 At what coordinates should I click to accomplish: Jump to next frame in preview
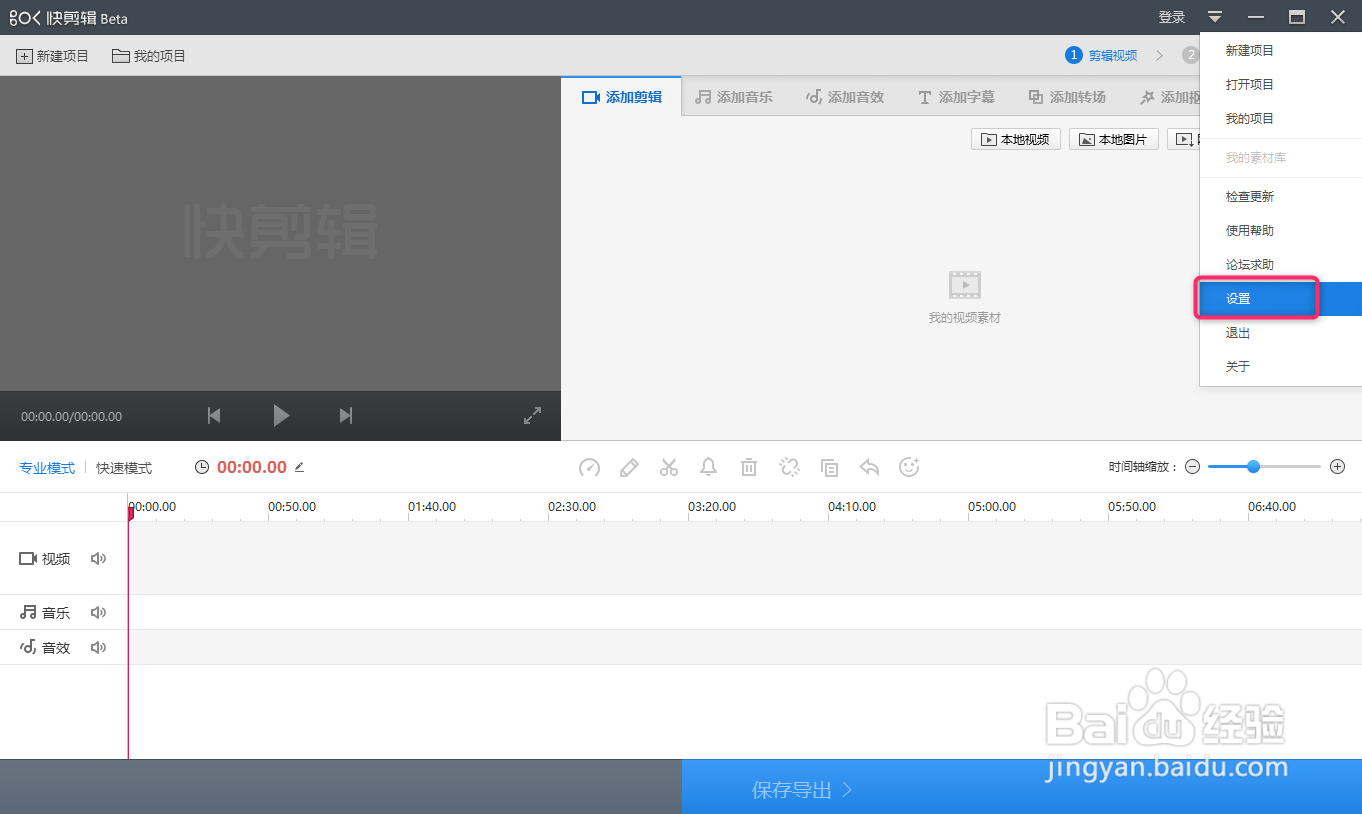tap(346, 415)
